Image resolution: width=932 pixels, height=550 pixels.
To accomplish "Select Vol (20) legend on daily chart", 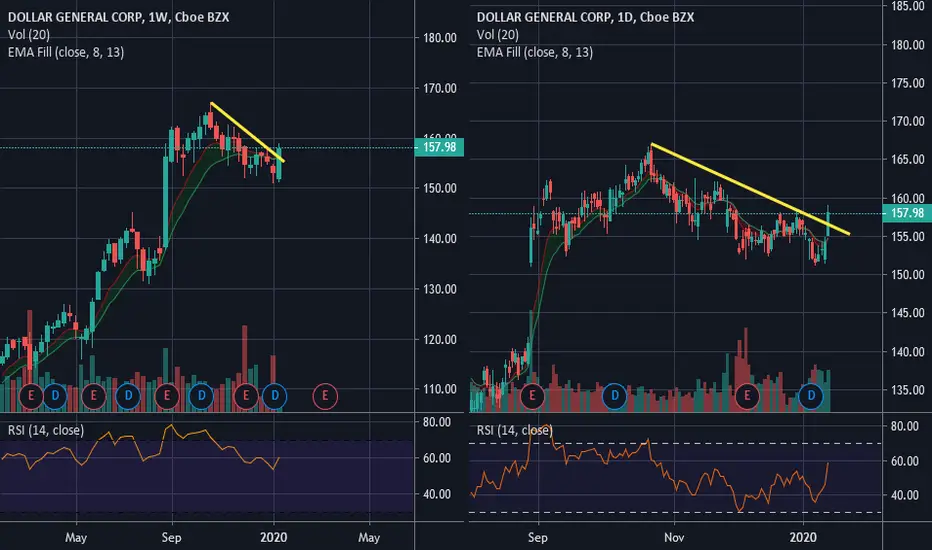I will tap(498, 35).
